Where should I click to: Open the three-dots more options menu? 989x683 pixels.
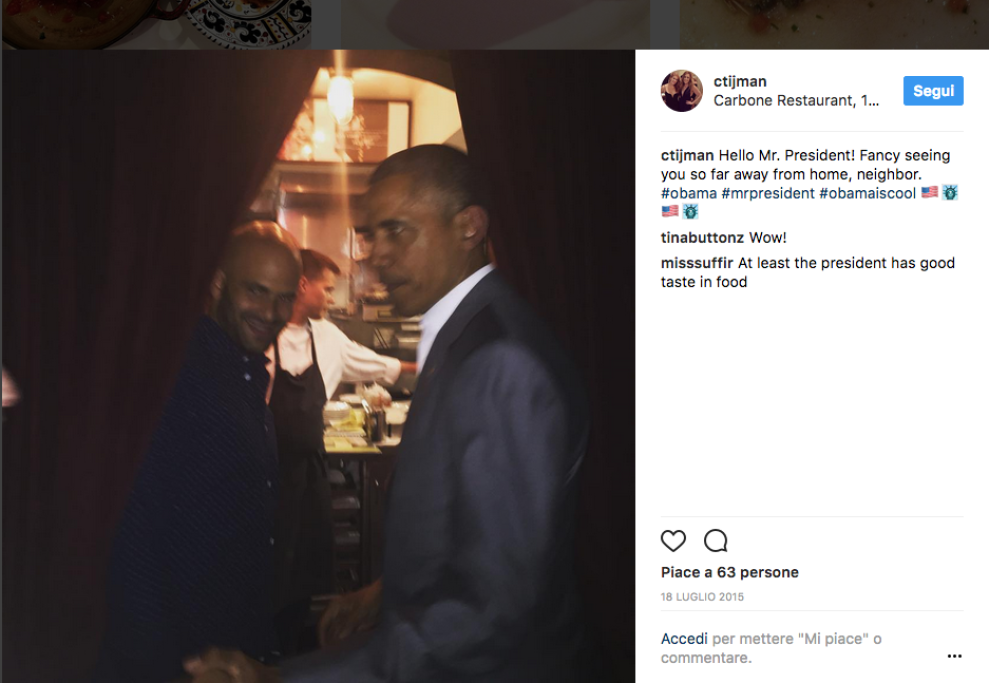point(954,656)
